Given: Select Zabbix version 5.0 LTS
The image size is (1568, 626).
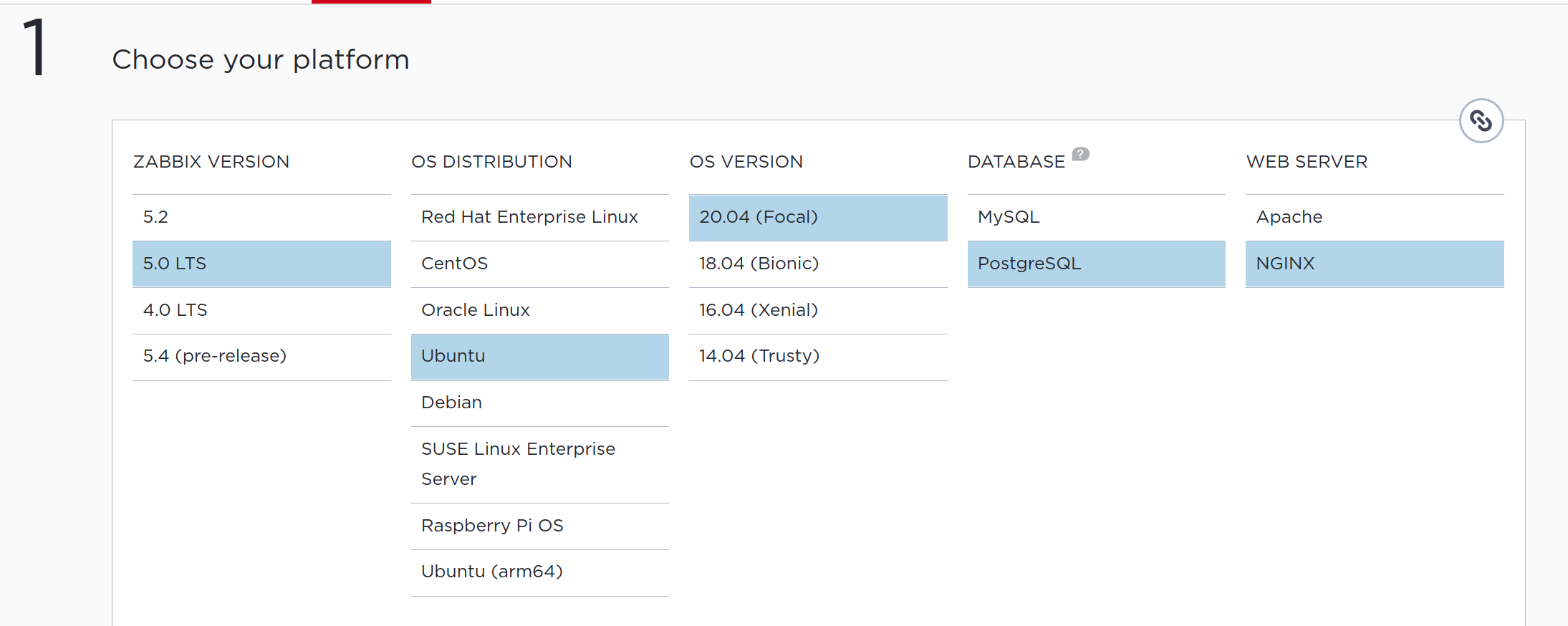Looking at the screenshot, I should click(261, 264).
